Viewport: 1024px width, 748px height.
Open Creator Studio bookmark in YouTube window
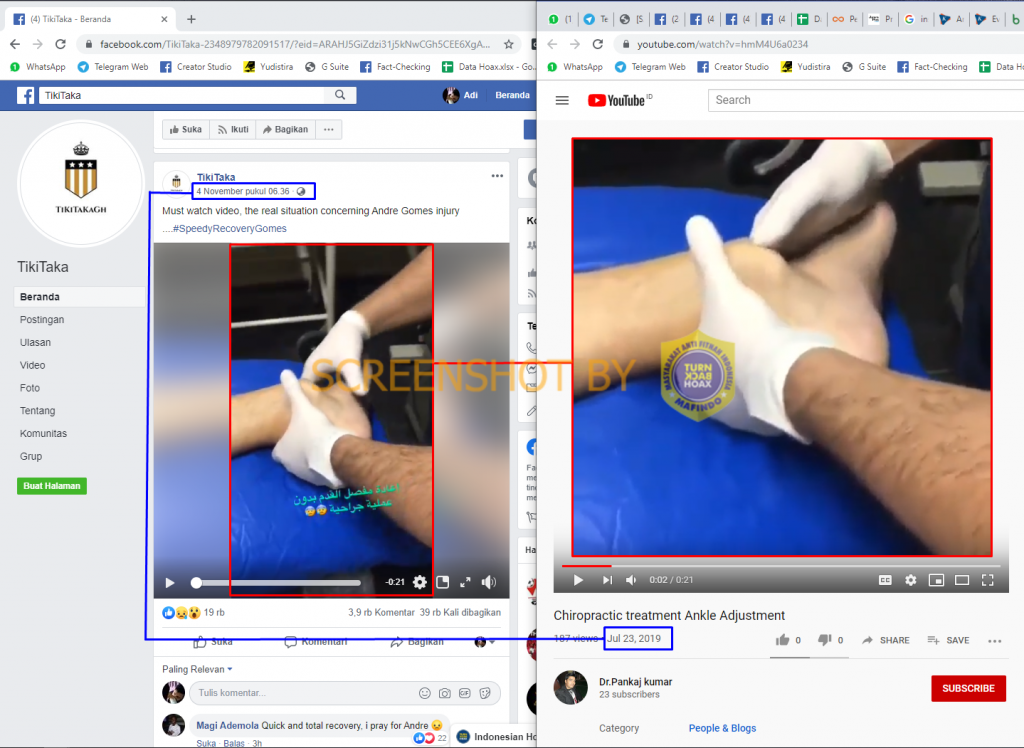[733, 67]
